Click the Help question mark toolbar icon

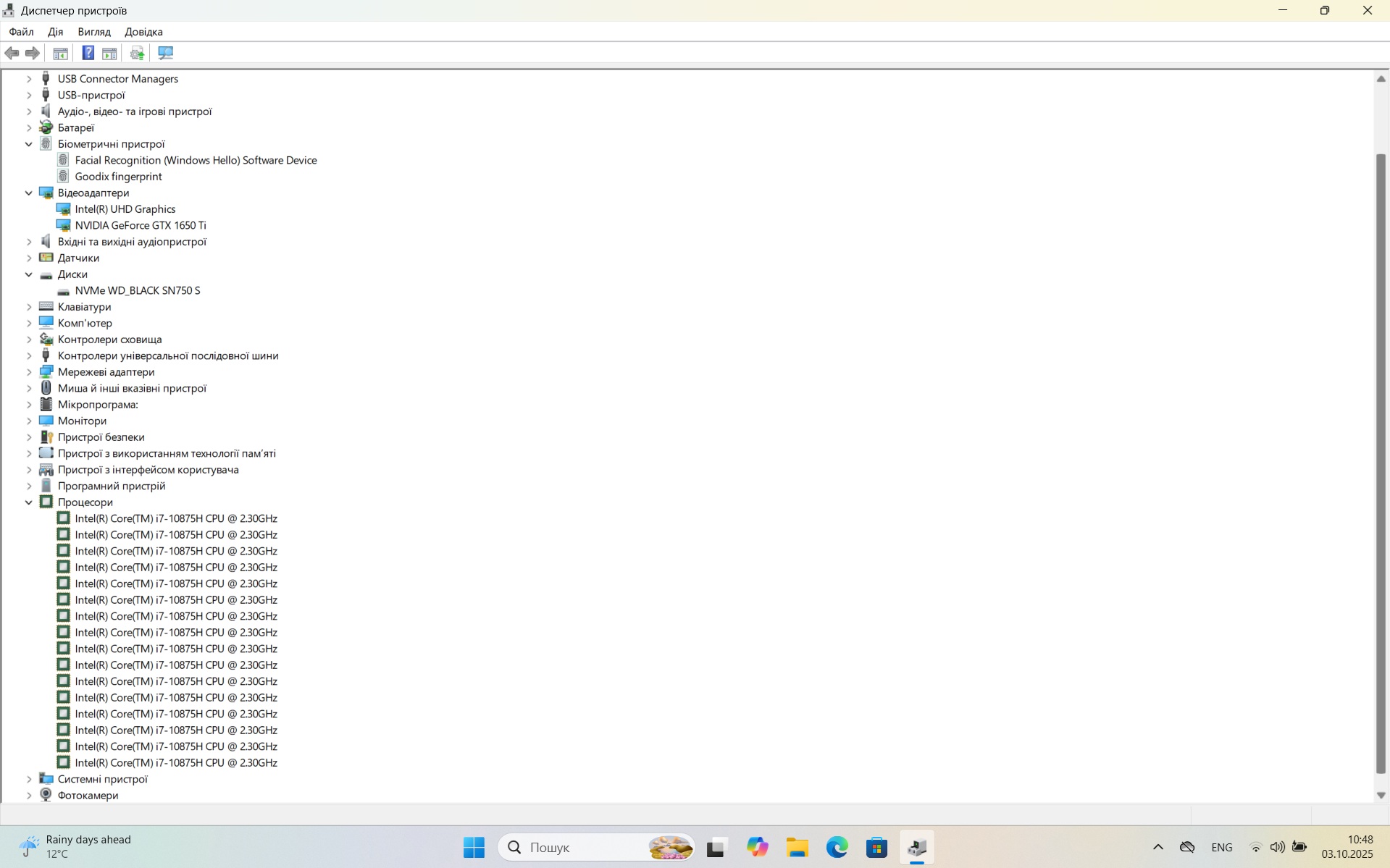pyautogui.click(x=88, y=53)
